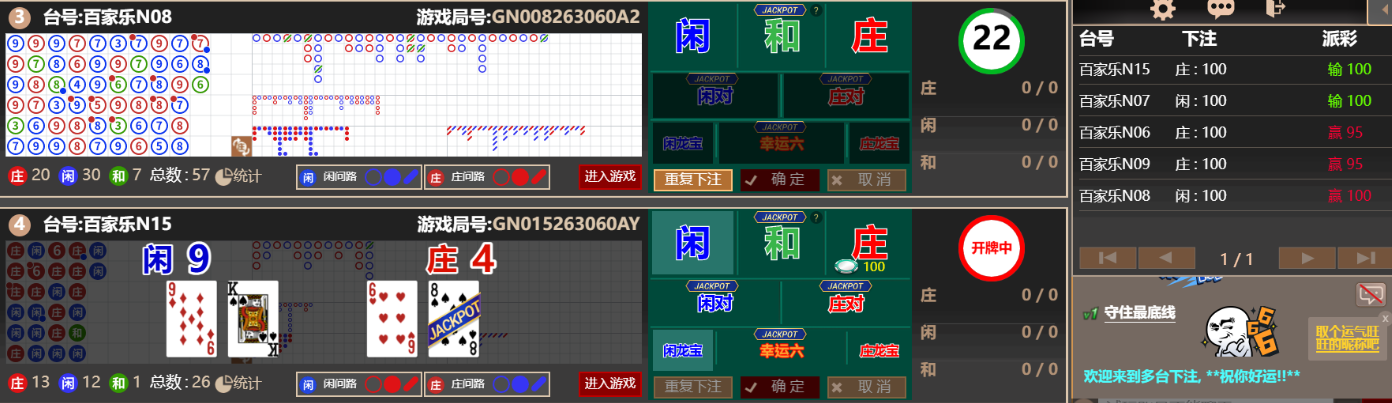Open 统计 statistics for table N08
The image size is (1392, 403).
[238, 176]
